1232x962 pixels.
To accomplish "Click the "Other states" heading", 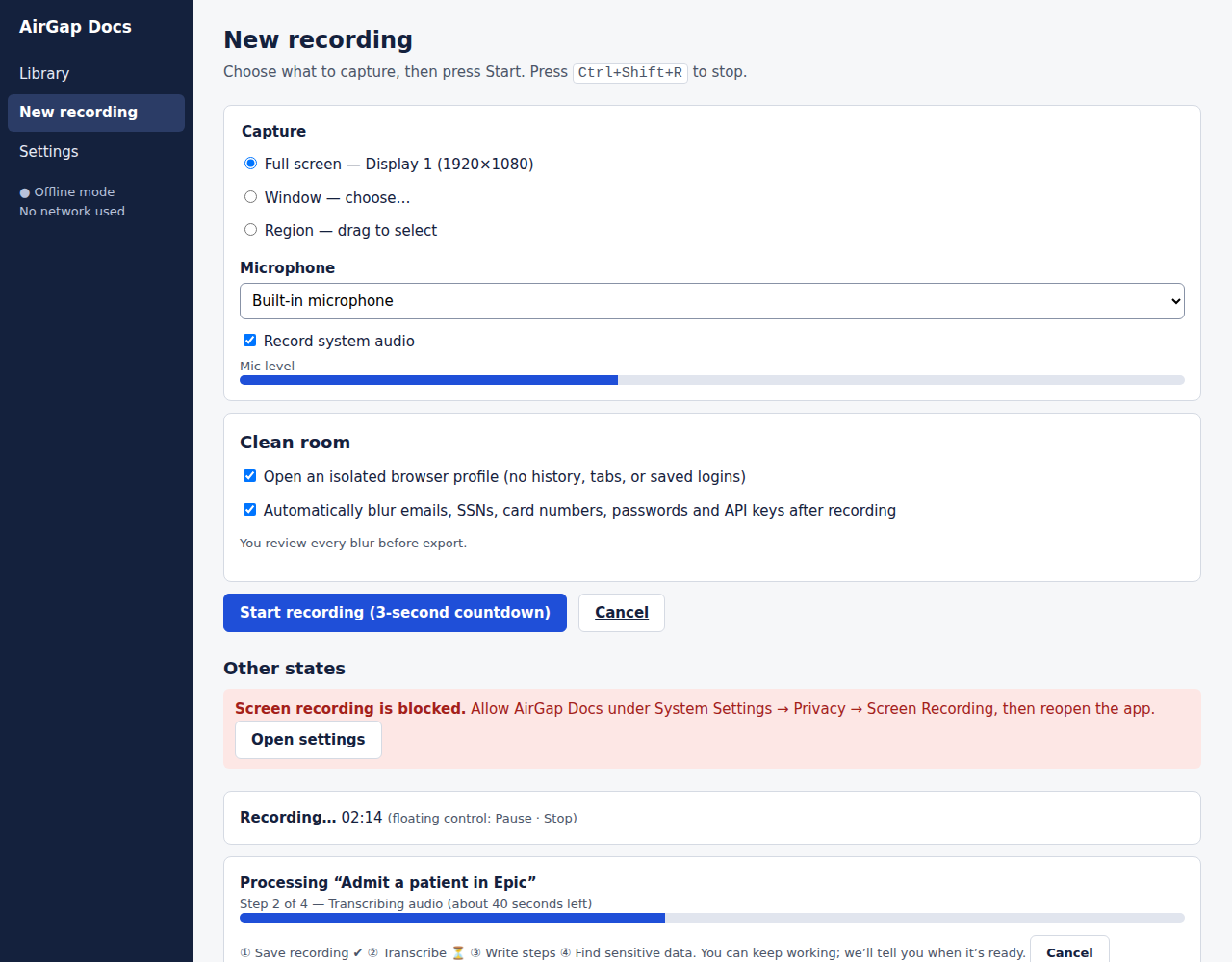I will pyautogui.click(x=284, y=669).
